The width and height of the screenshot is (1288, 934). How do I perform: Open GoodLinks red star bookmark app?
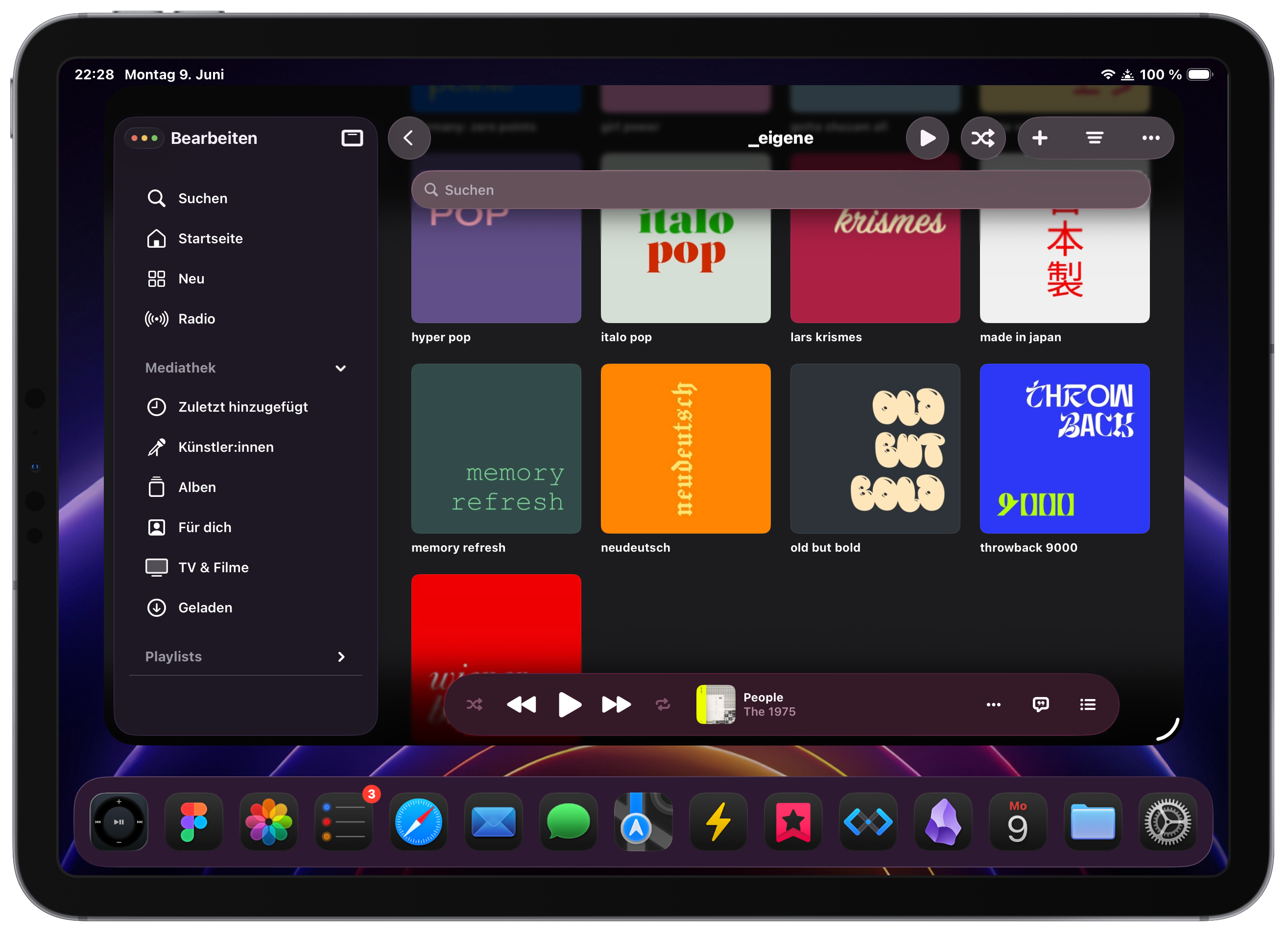click(793, 821)
